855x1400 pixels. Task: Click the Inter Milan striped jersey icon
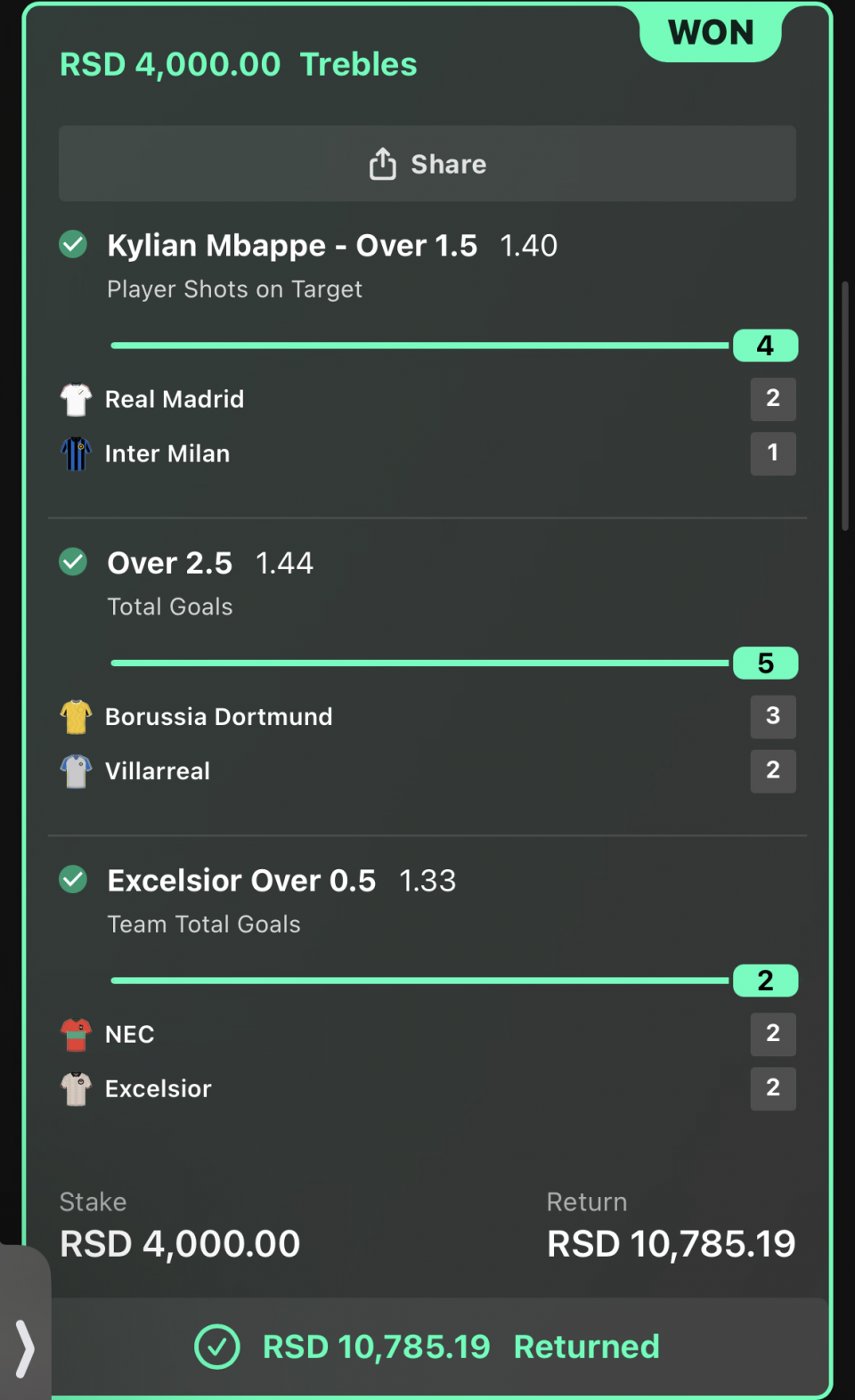click(x=76, y=453)
